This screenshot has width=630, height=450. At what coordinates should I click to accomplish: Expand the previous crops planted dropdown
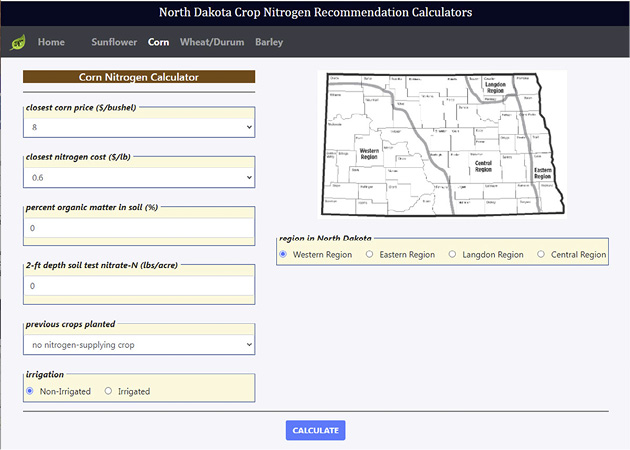pyautogui.click(x=139, y=345)
